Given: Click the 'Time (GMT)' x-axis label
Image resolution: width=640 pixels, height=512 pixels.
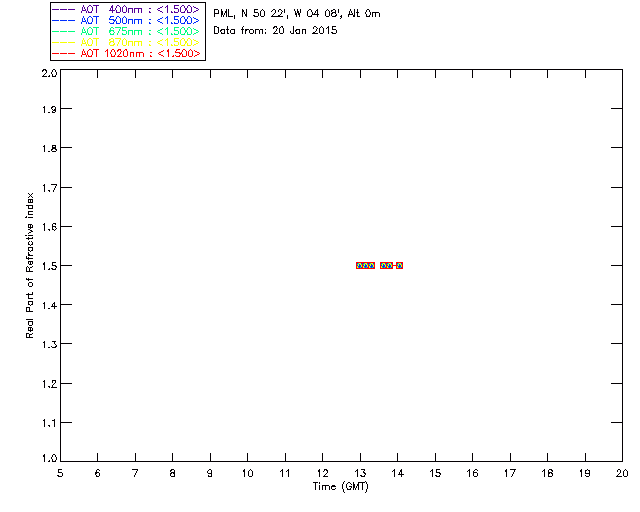Looking at the screenshot, I should 340,487.
